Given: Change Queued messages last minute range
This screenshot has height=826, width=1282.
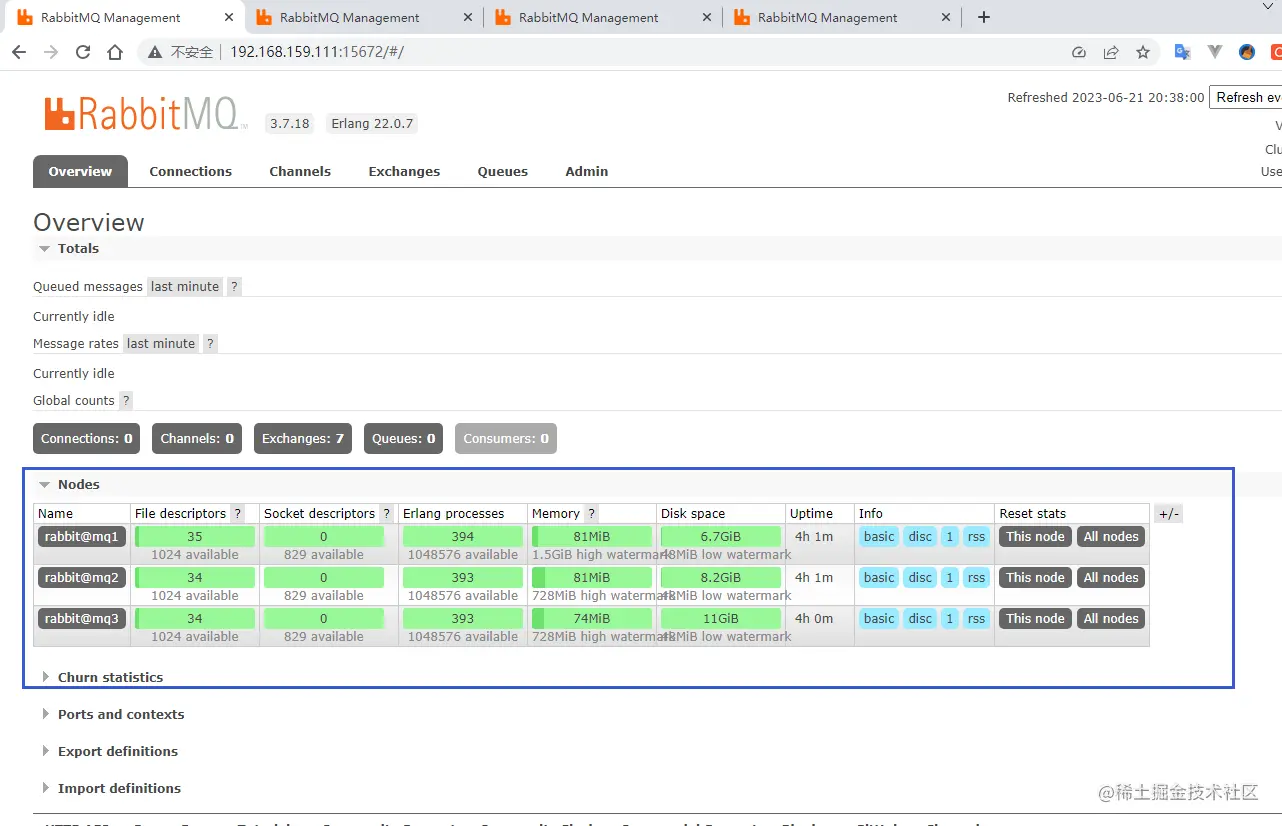Looking at the screenshot, I should [x=185, y=287].
